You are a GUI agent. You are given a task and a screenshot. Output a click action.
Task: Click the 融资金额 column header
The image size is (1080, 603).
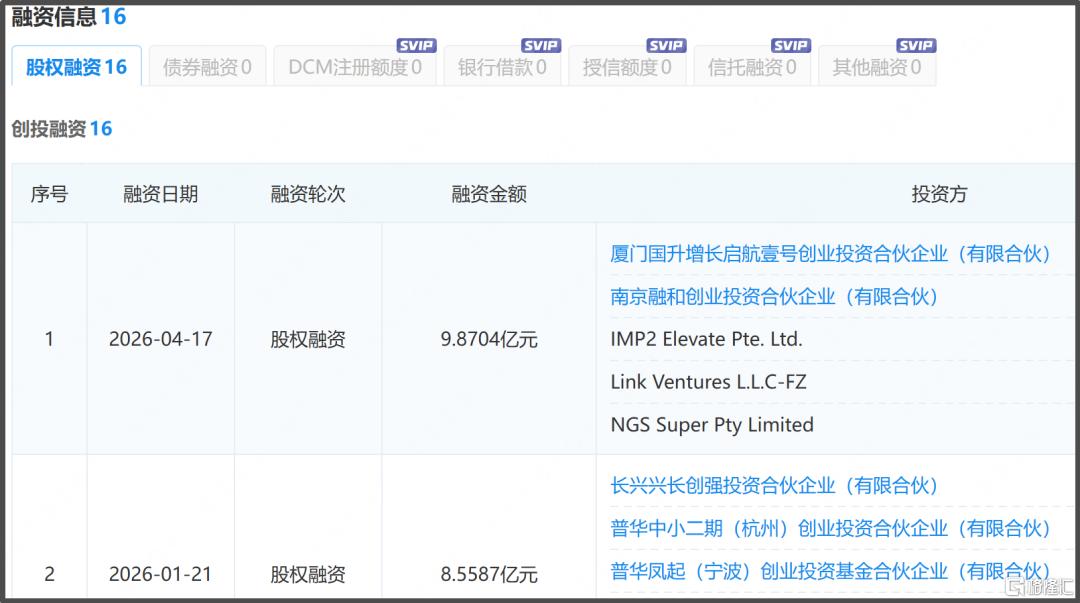pos(489,194)
